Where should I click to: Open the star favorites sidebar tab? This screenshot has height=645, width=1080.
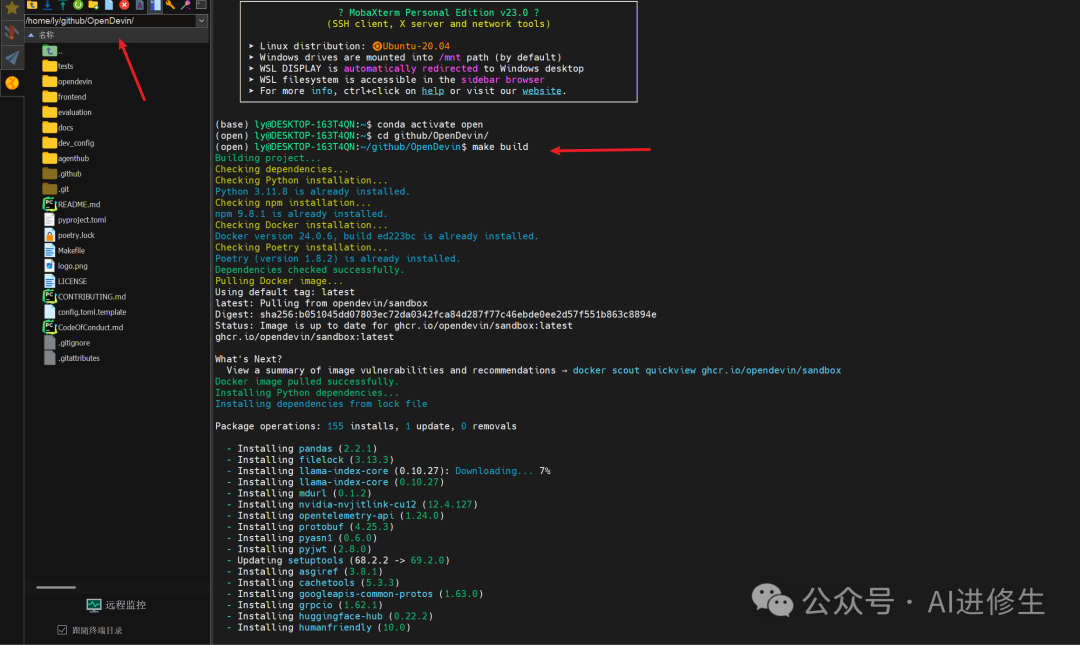coord(12,8)
